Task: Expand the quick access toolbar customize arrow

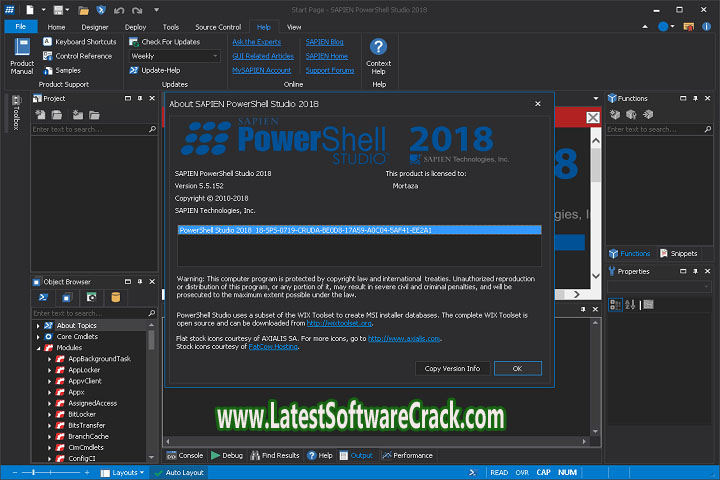Action: 156,10
